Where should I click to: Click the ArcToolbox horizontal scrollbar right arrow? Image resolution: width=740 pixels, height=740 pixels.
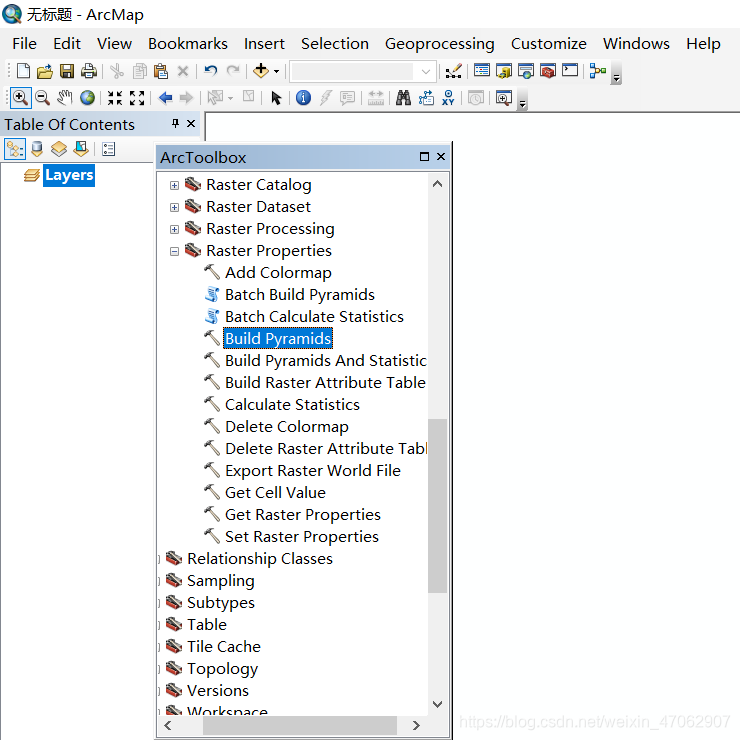tap(416, 725)
